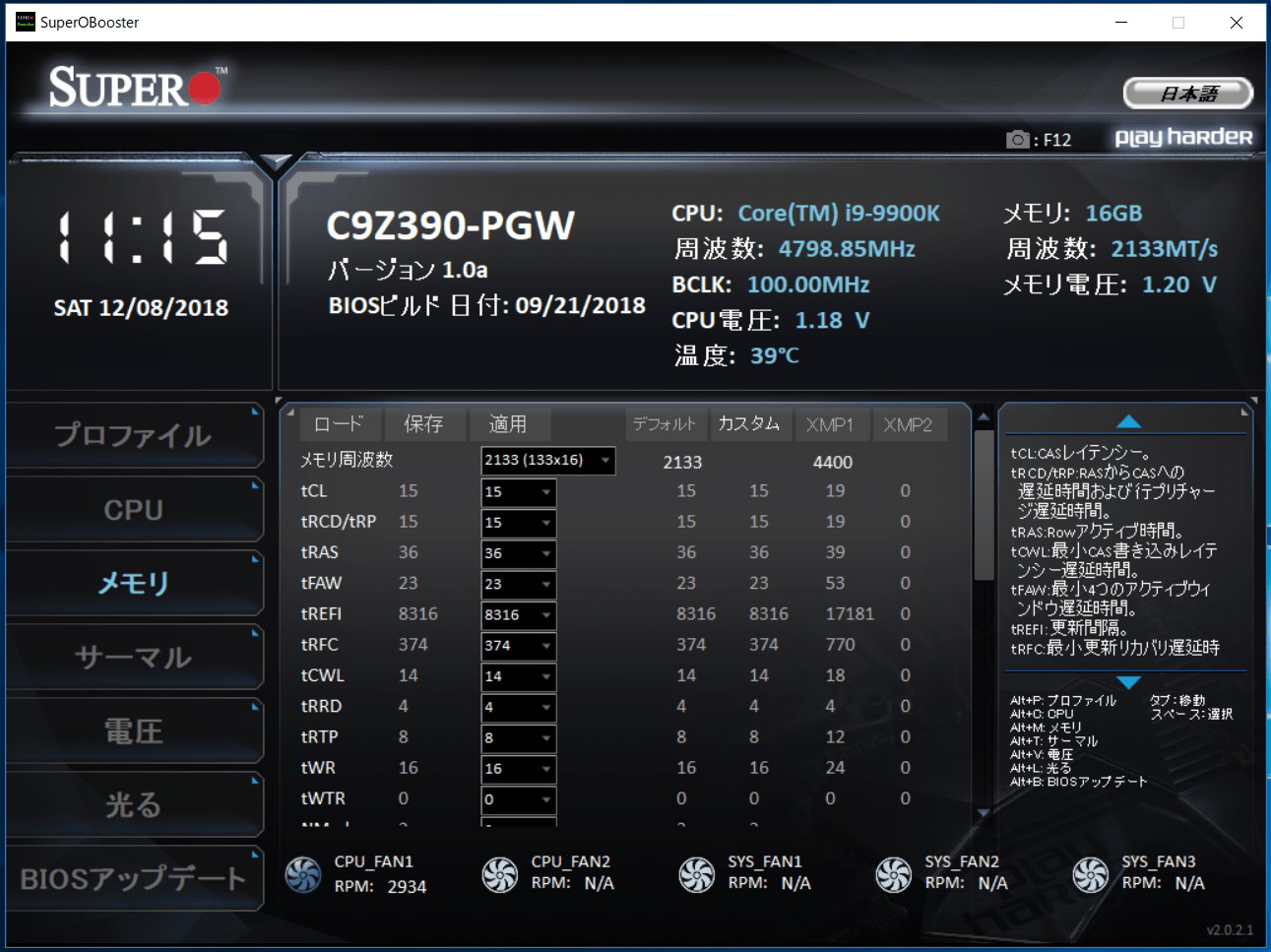Click the help panel down arrow
The height and width of the screenshot is (952, 1271).
click(x=1128, y=682)
